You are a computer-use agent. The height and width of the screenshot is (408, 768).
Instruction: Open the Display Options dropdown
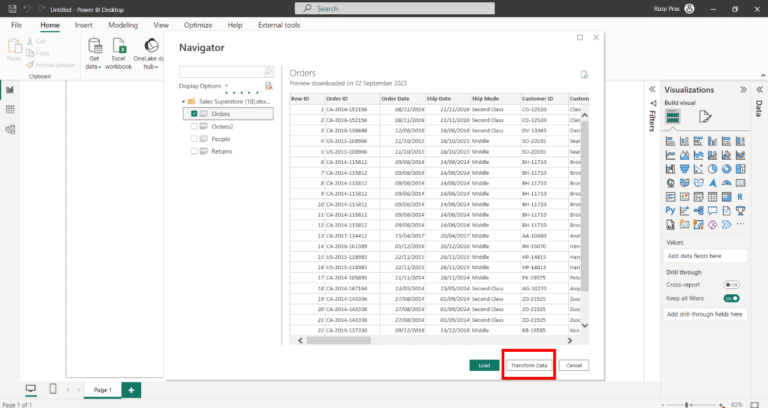tap(203, 86)
